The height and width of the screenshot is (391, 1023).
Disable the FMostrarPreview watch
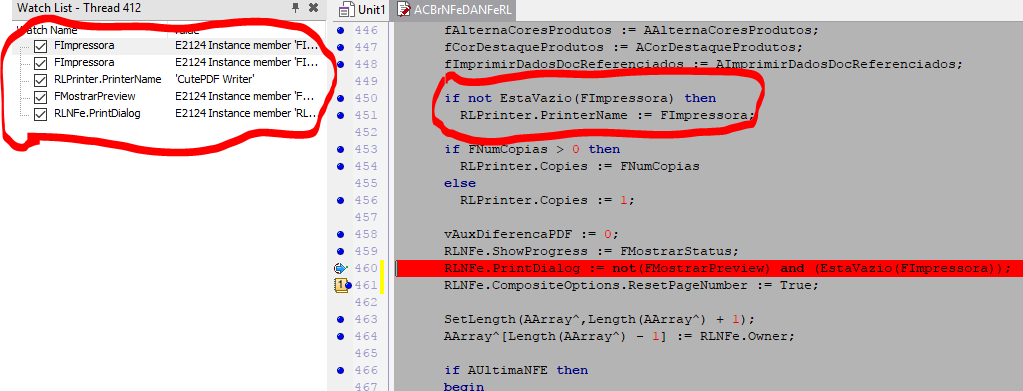40,97
